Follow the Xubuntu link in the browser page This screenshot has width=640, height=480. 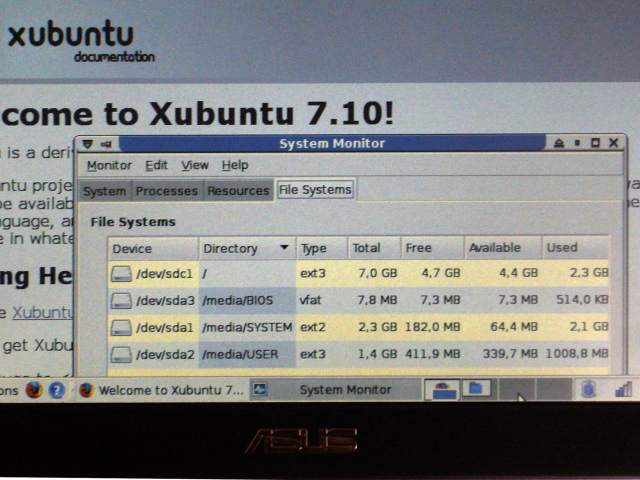click(x=42, y=313)
